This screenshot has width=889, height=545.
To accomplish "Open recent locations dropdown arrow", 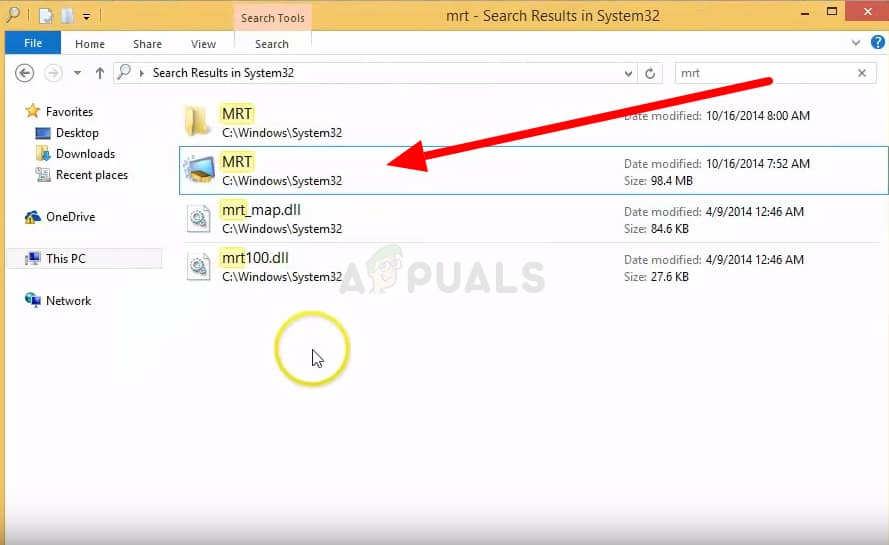I will (x=77, y=73).
